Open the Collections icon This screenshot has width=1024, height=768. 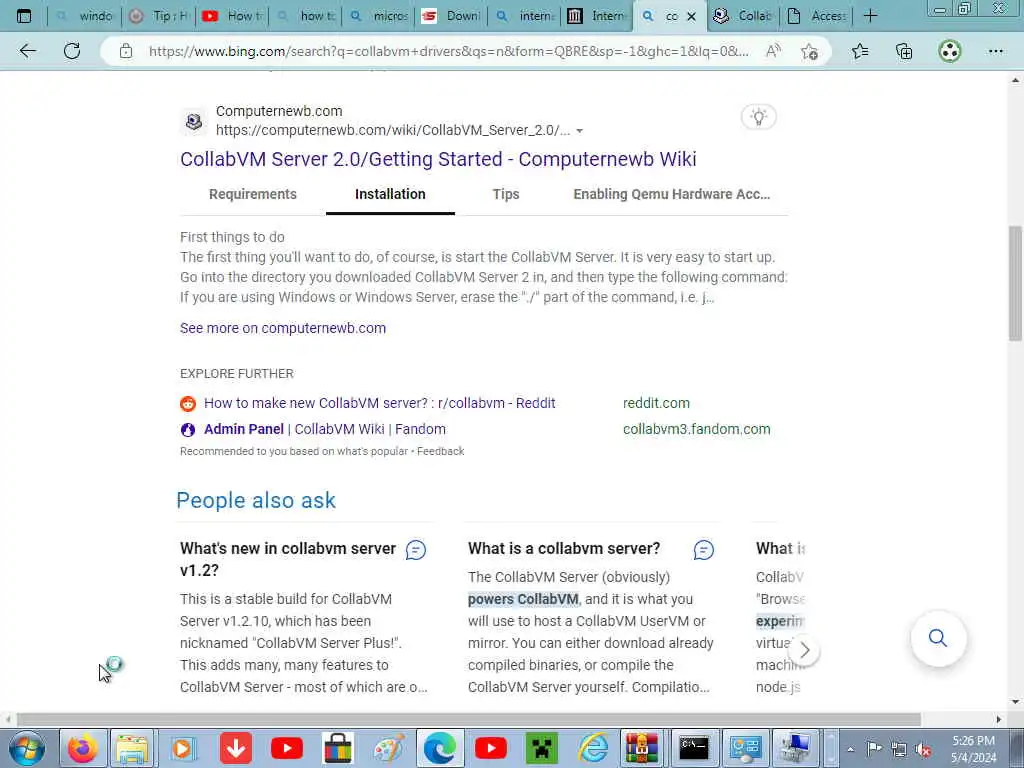(904, 51)
